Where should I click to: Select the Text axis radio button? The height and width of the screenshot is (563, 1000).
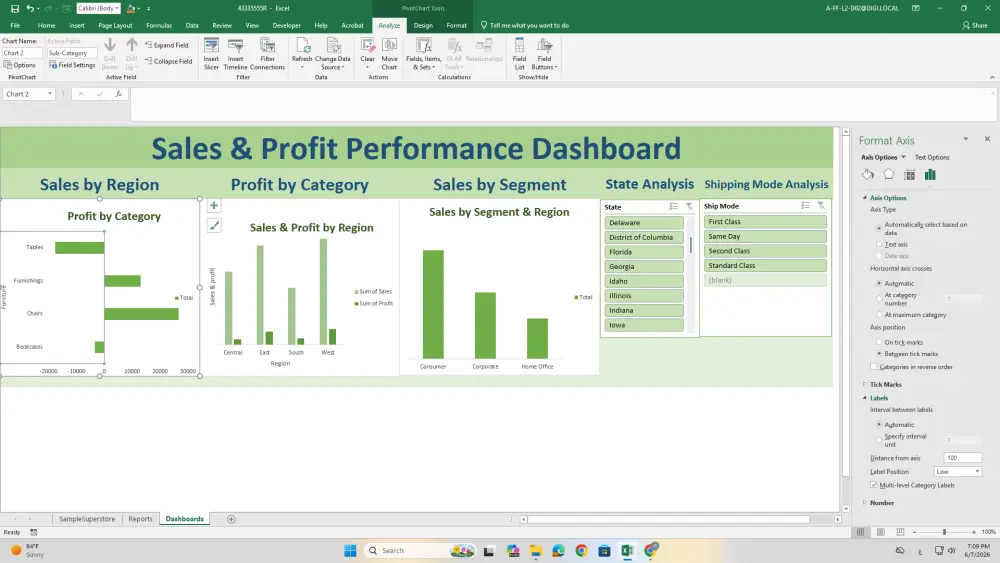(879, 244)
